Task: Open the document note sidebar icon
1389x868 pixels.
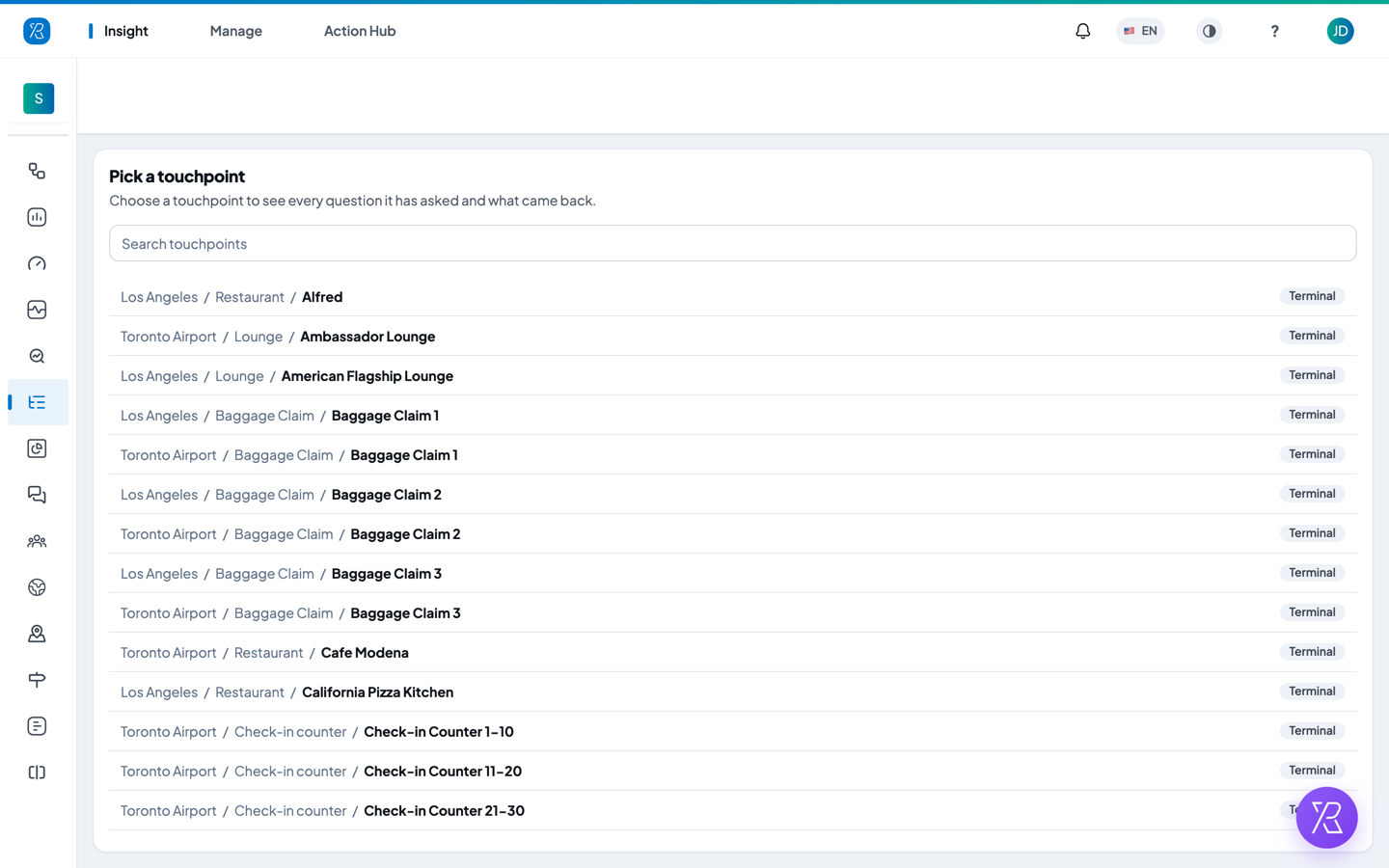Action: click(37, 726)
